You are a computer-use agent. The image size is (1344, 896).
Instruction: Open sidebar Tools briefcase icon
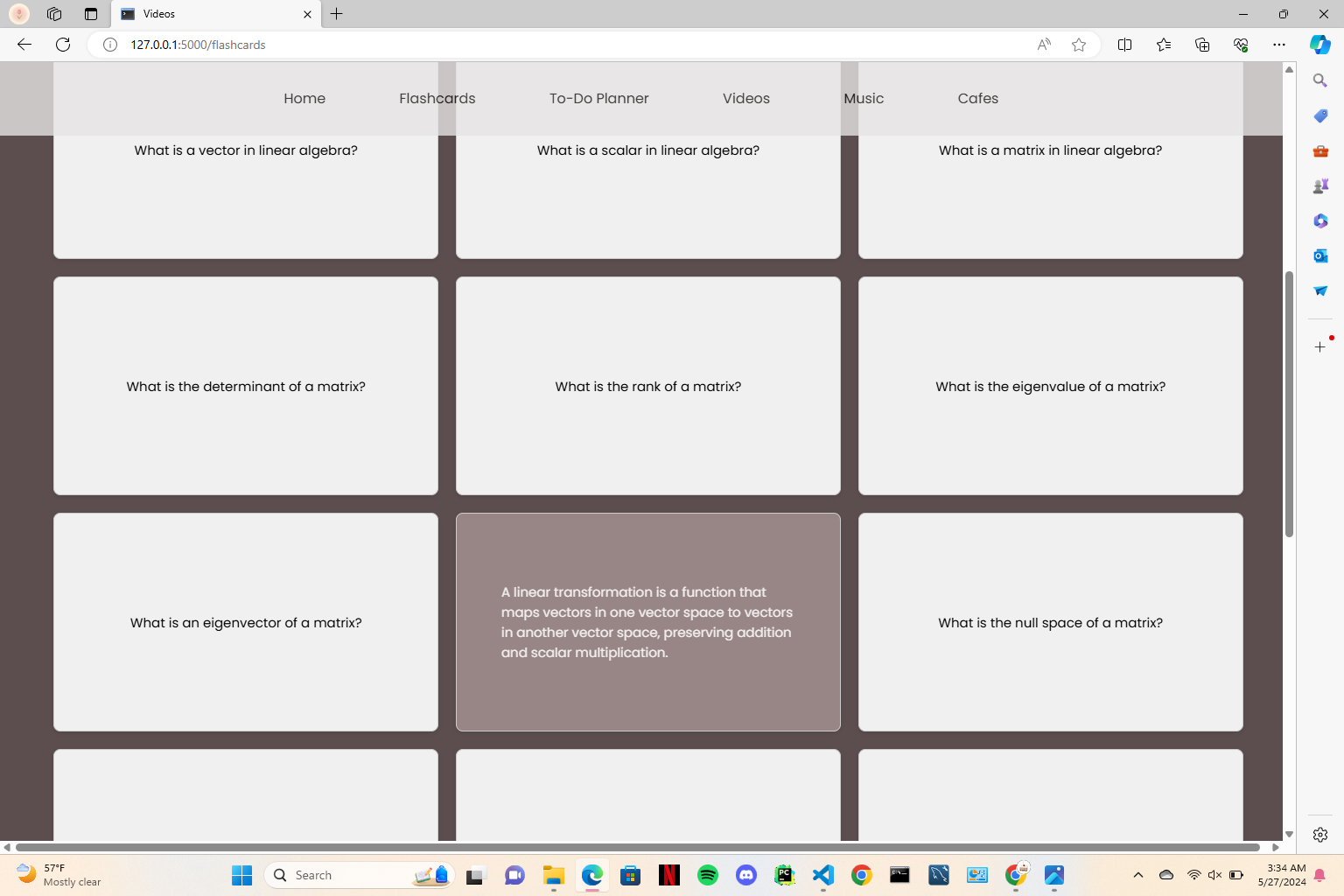pos(1320,150)
